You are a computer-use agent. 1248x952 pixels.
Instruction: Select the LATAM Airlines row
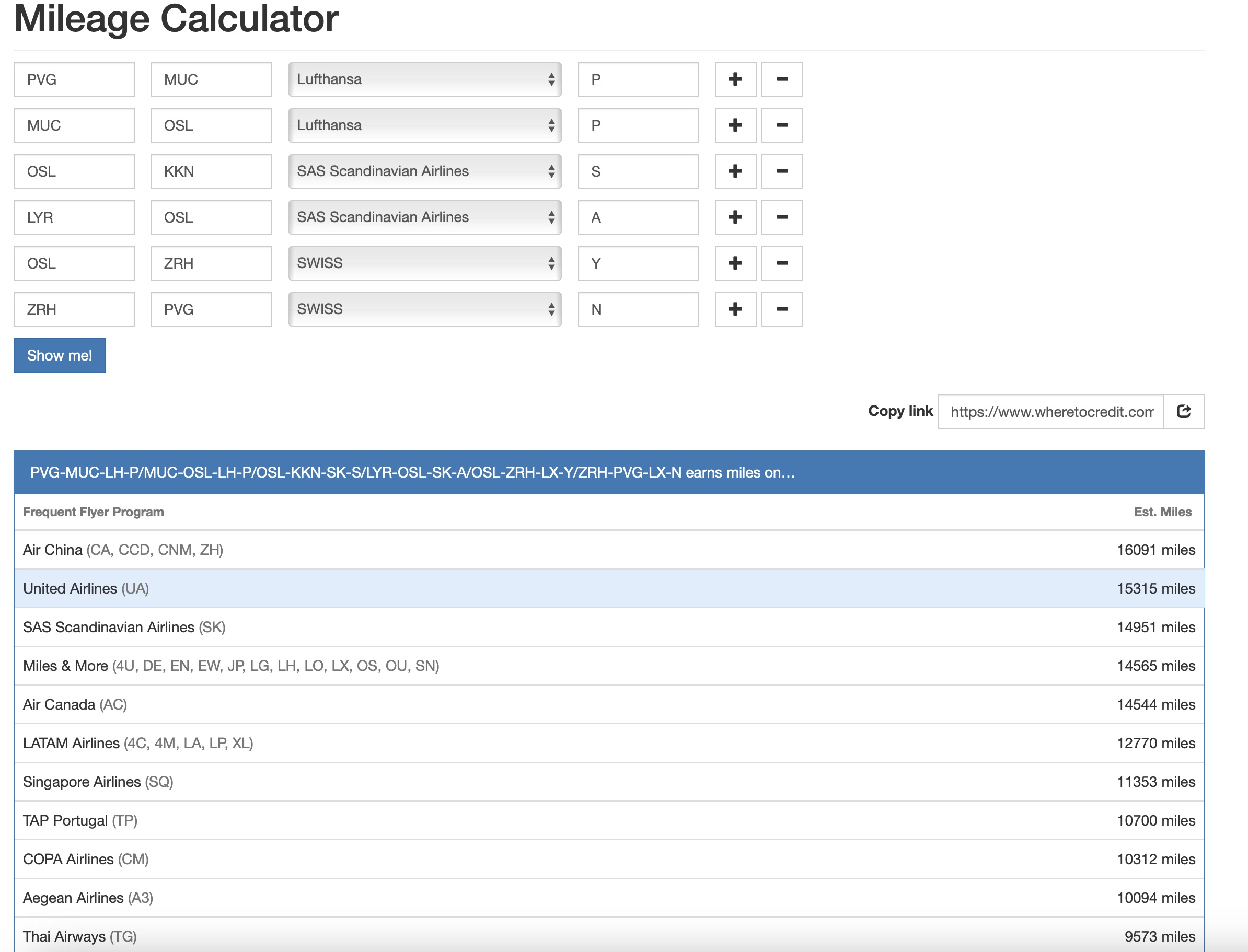(609, 743)
